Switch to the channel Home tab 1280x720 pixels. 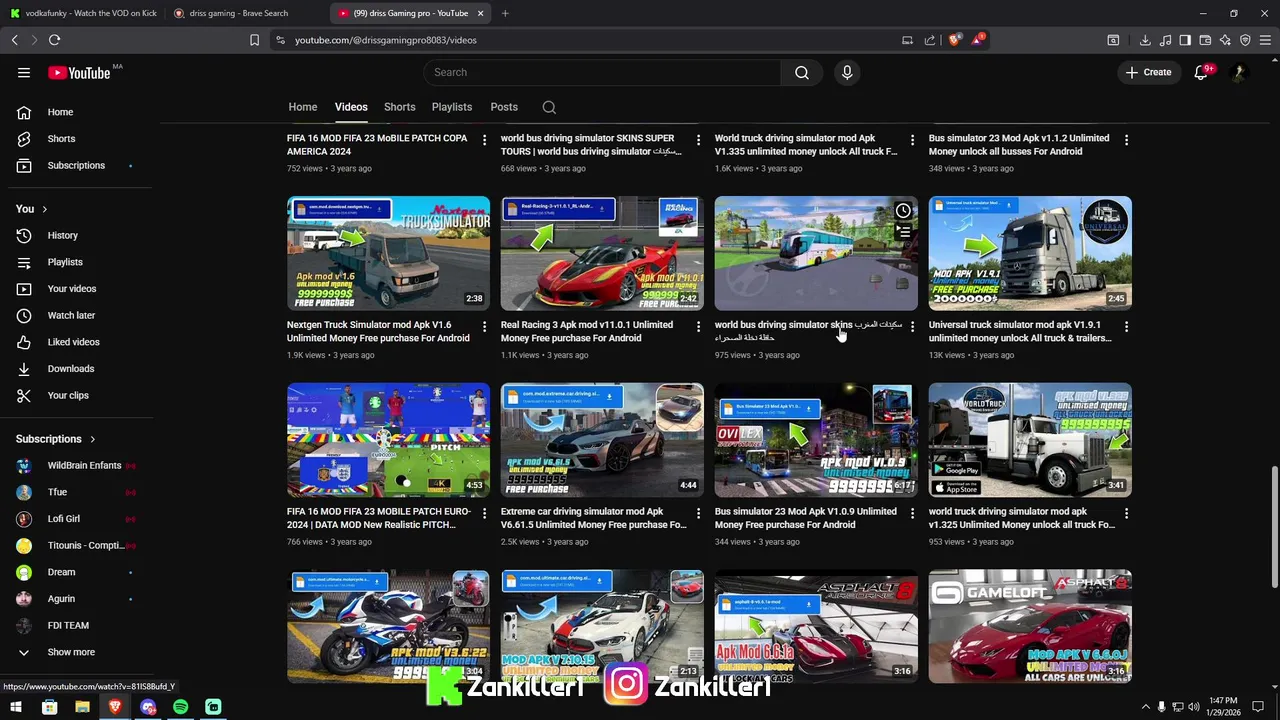tap(303, 107)
